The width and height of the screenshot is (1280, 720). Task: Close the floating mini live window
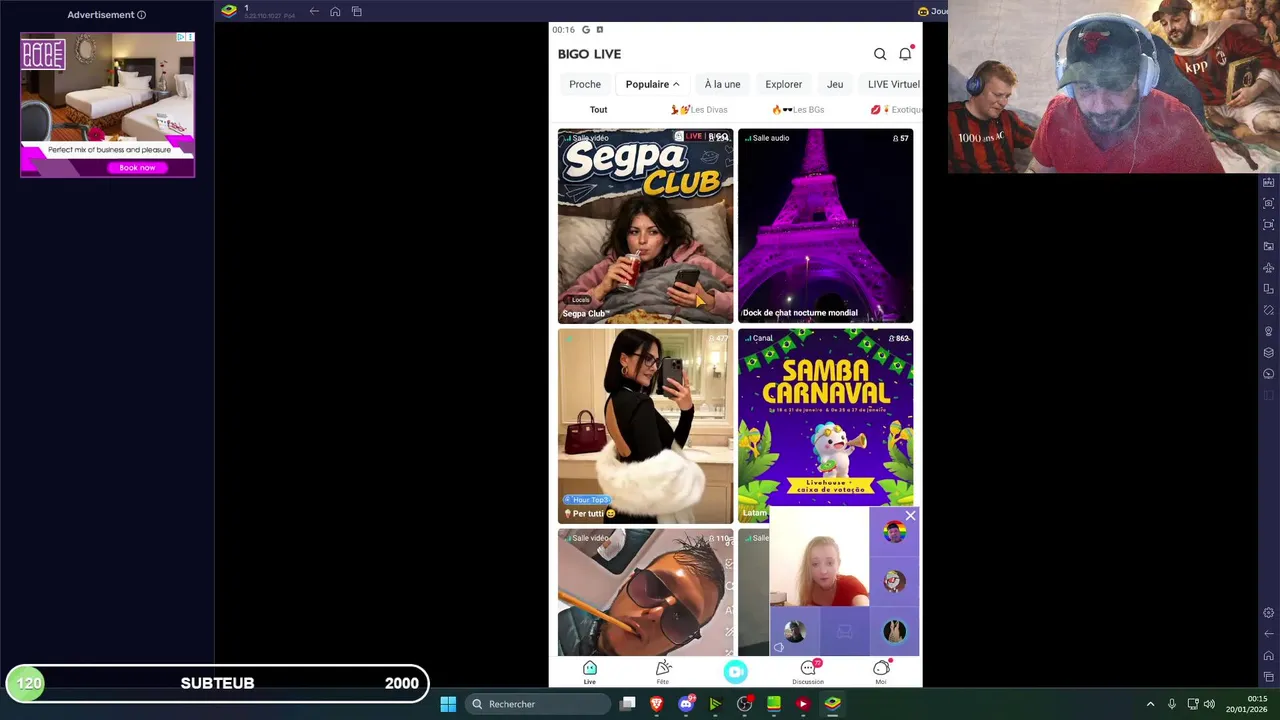[x=910, y=515]
